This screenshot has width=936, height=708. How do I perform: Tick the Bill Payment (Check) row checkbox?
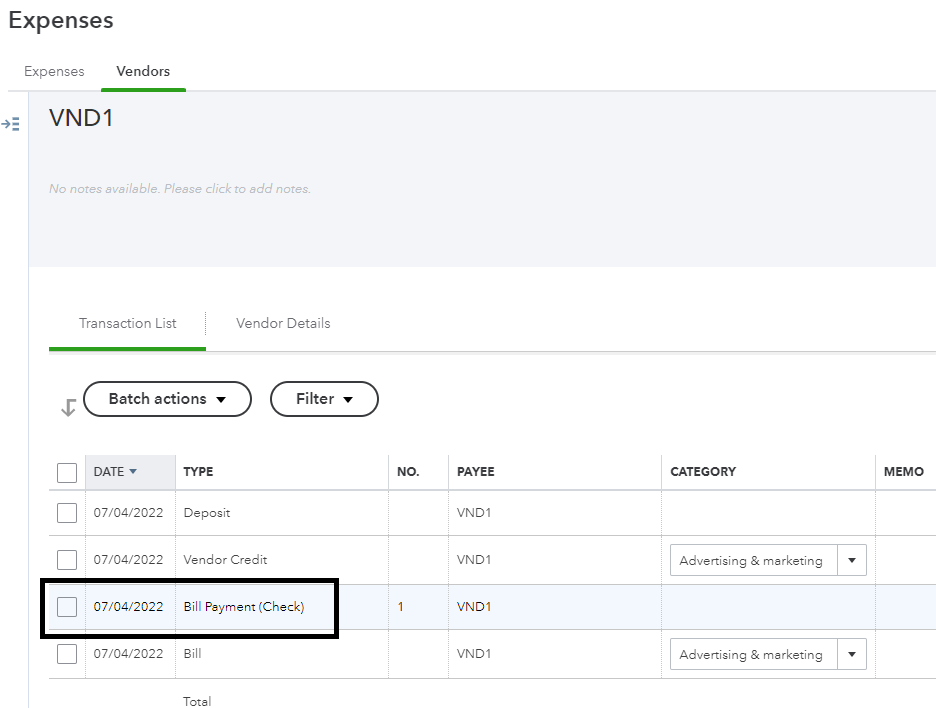click(x=67, y=607)
